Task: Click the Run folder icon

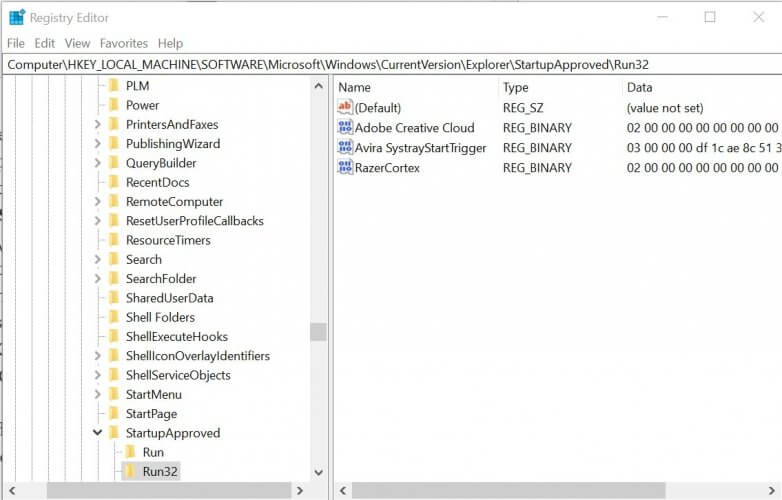Action: [x=131, y=452]
